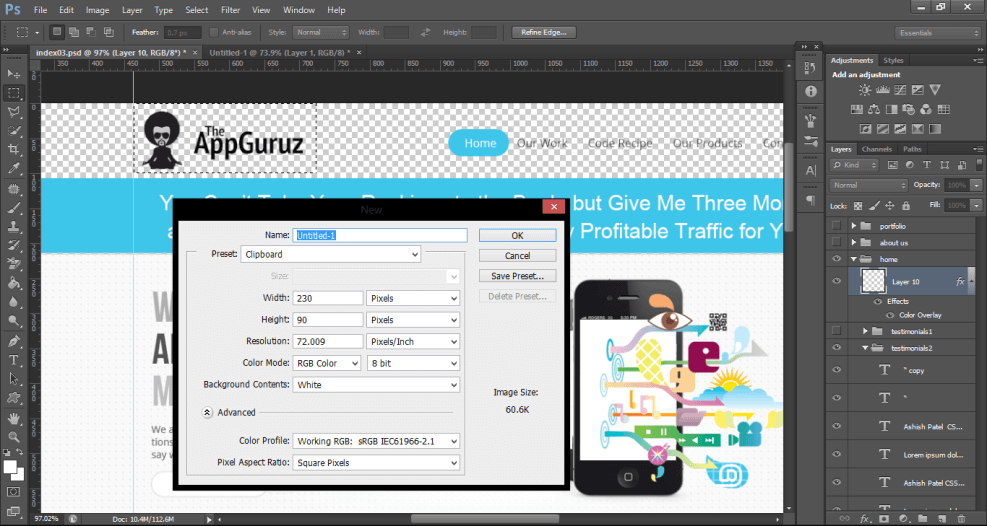Expand the portfolio layer group
This screenshot has height=526, width=987.
pyautogui.click(x=854, y=226)
